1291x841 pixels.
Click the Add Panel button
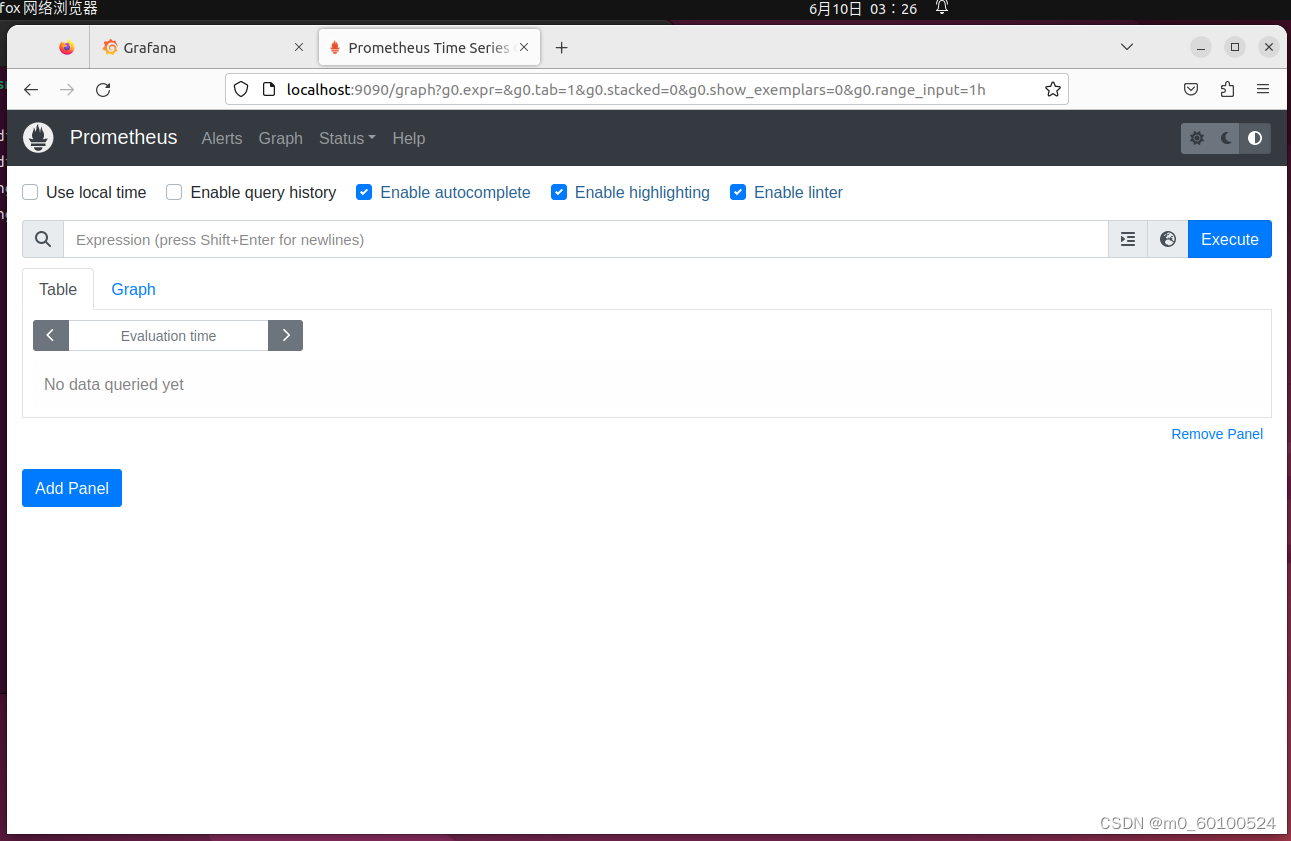click(x=71, y=488)
